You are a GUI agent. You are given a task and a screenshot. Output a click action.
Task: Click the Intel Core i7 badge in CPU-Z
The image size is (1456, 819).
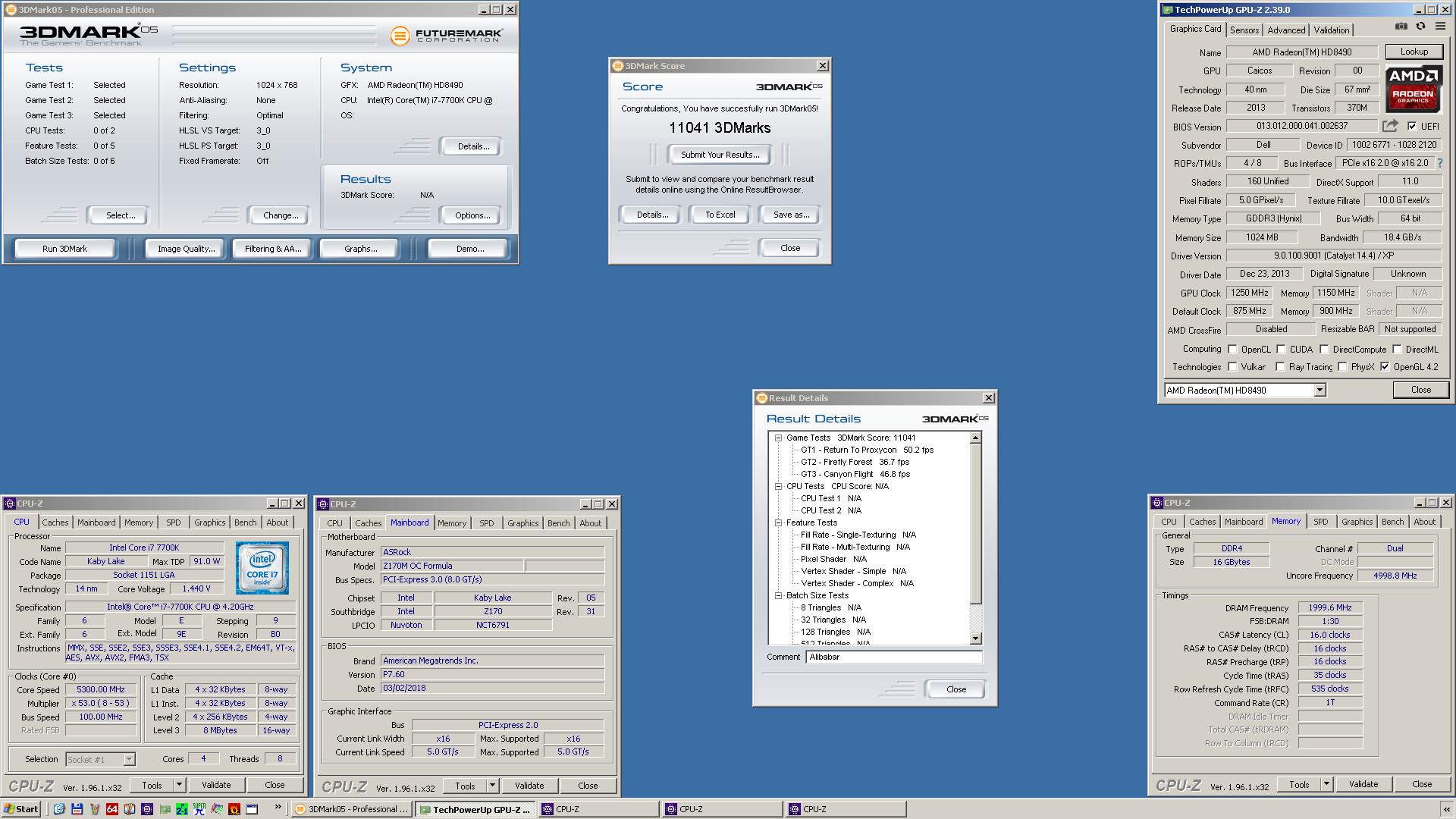click(x=262, y=568)
